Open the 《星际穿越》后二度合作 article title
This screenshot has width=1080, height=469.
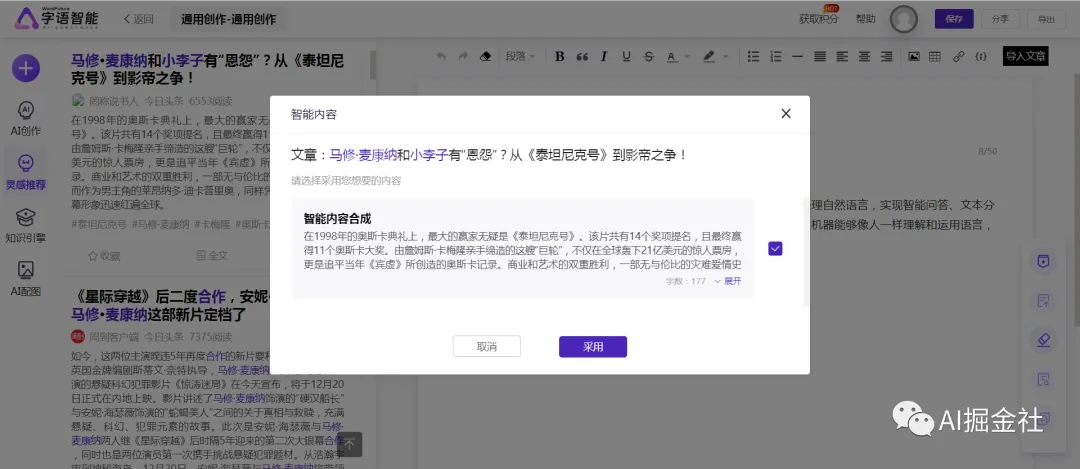point(172,306)
